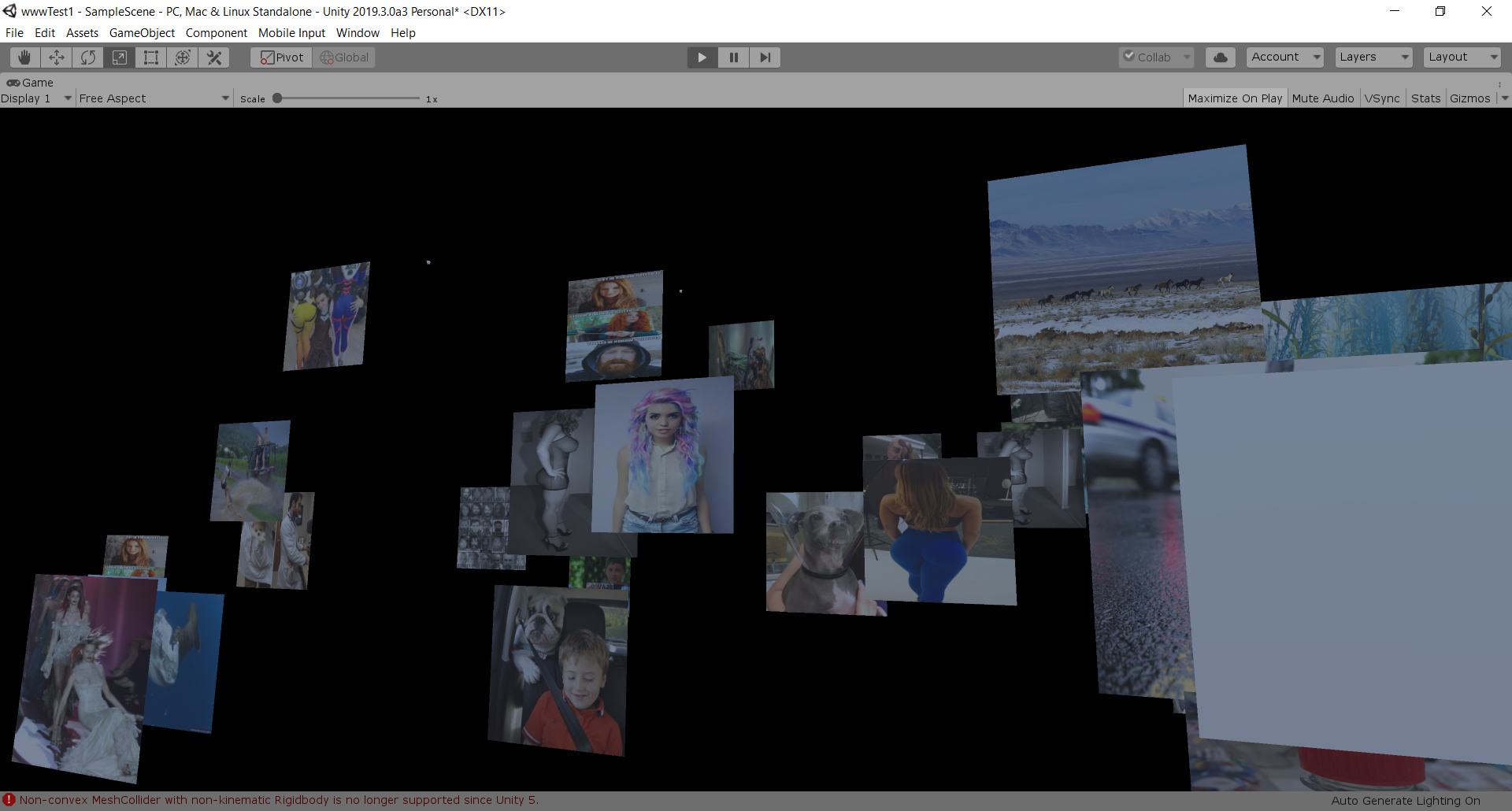The height and width of the screenshot is (811, 1512).
Task: Step forward one frame
Action: coord(765,57)
